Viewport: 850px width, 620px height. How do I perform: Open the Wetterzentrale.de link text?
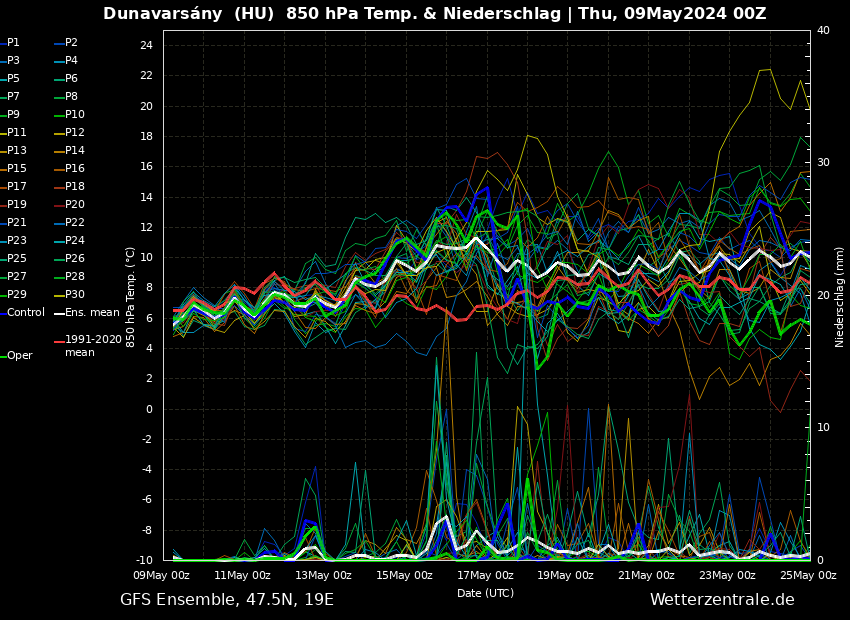(722, 600)
